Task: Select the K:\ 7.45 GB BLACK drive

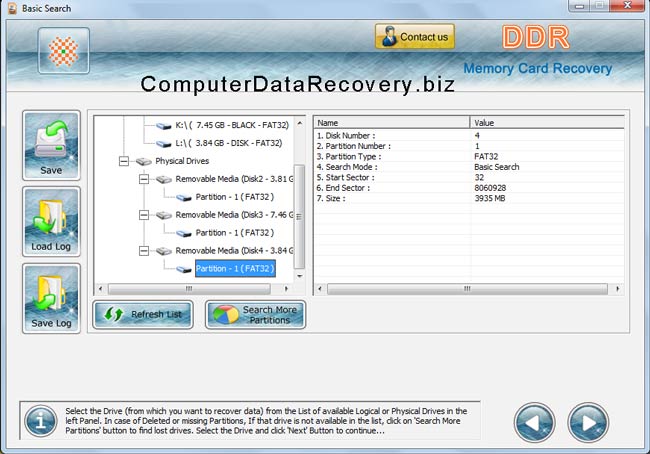Action: (232, 125)
